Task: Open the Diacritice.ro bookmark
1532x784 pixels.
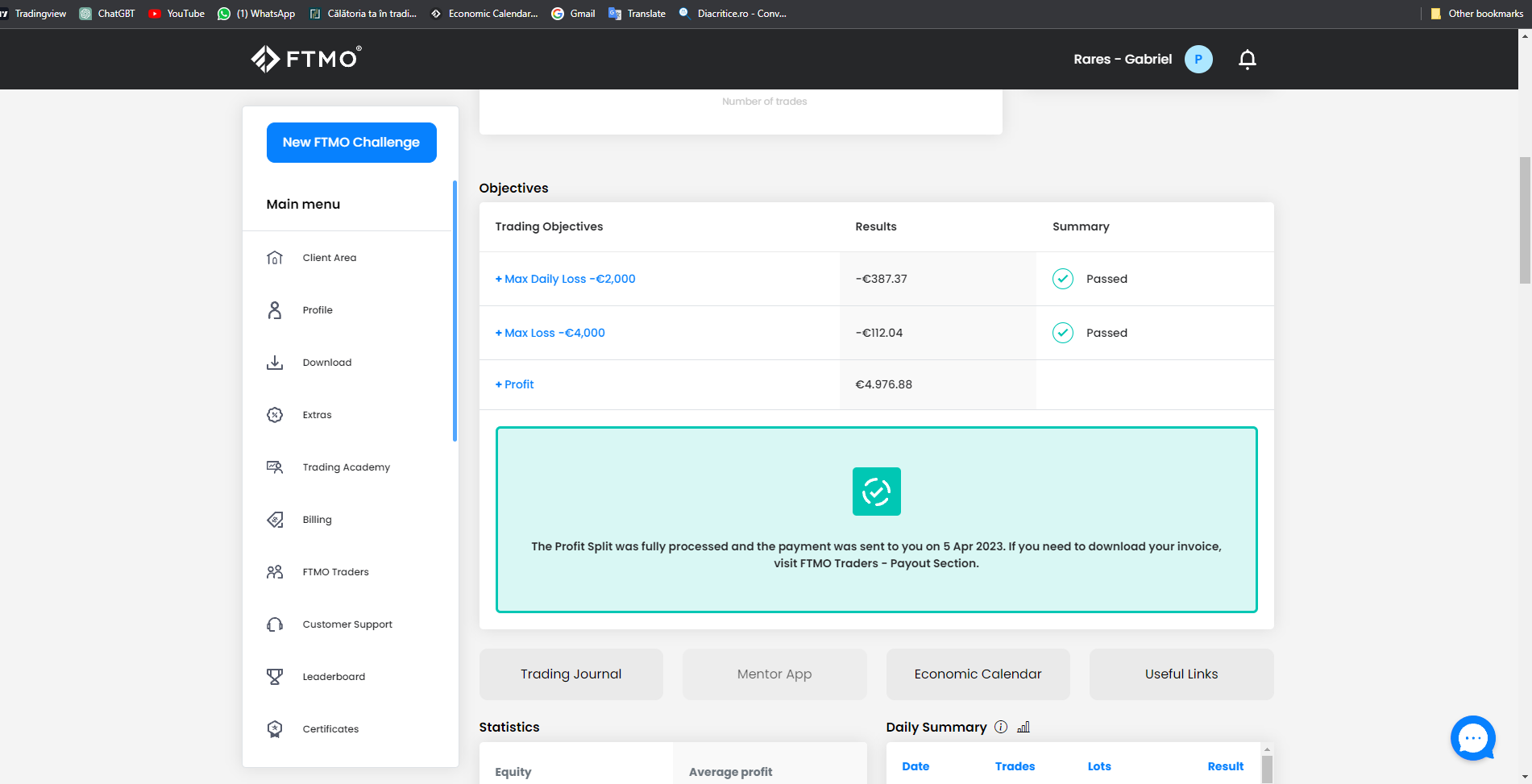Action: pos(733,14)
